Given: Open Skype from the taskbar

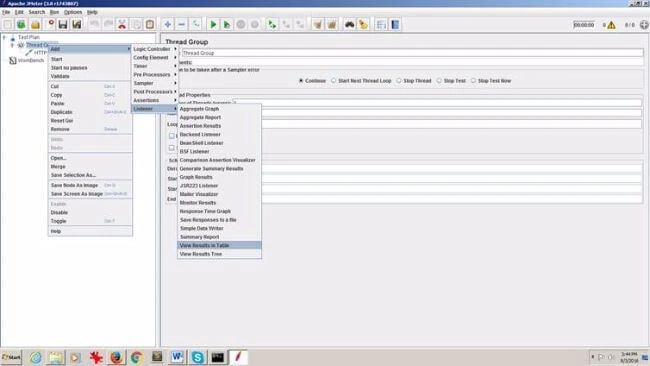Looking at the screenshot, I should [x=197, y=357].
